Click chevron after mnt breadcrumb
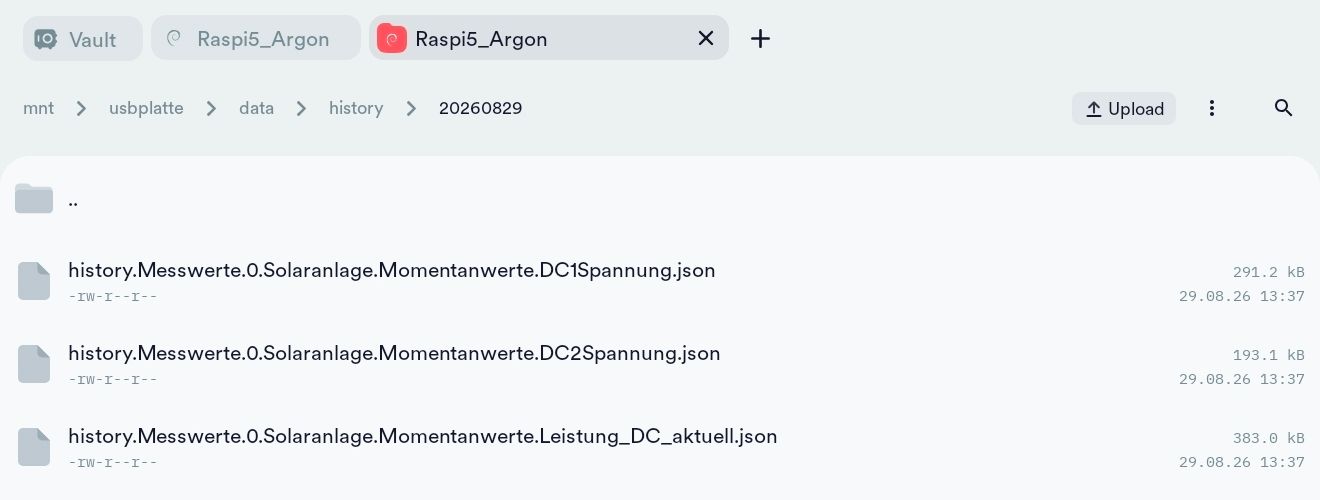This screenshot has width=1320, height=500. [82, 108]
